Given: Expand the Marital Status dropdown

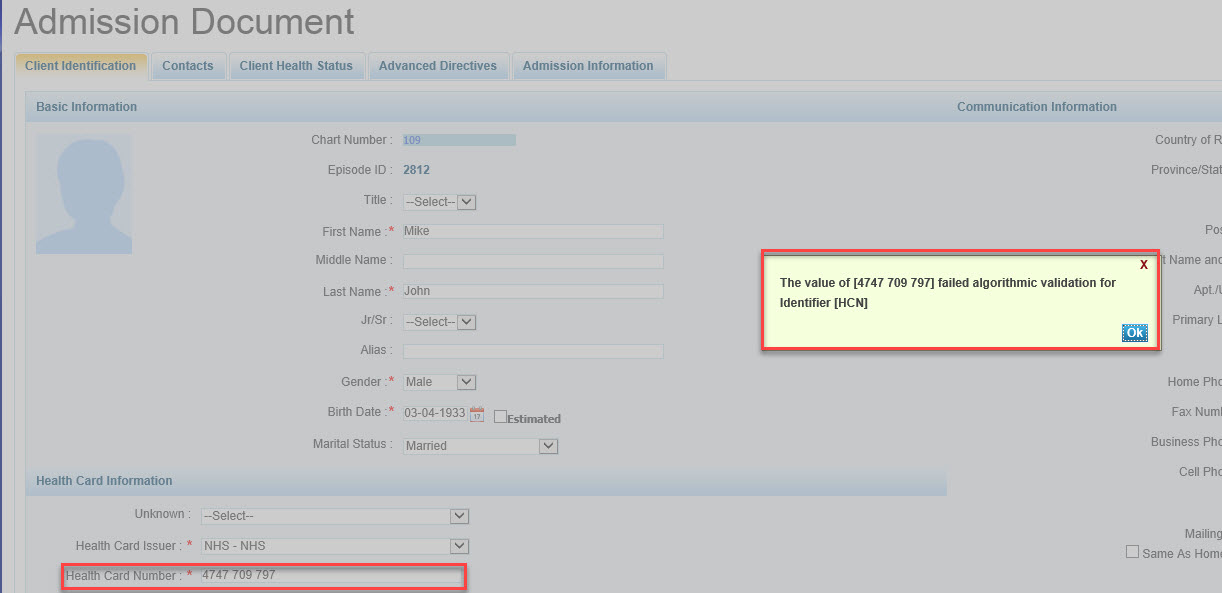Looking at the screenshot, I should click(x=480, y=446).
